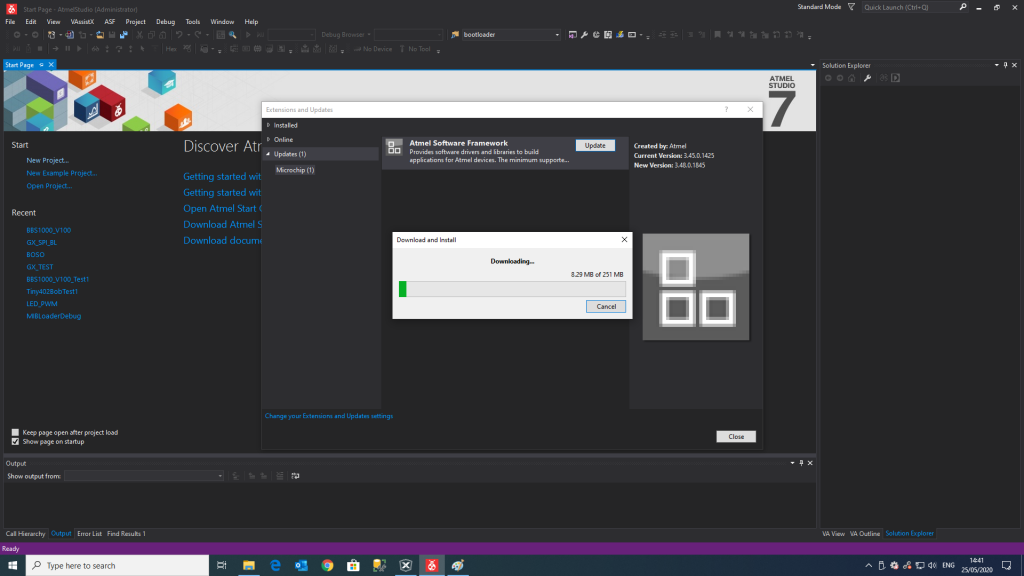The image size is (1024, 576).
Task: Click the Find in Files magnifier icon
Action: coord(232,35)
